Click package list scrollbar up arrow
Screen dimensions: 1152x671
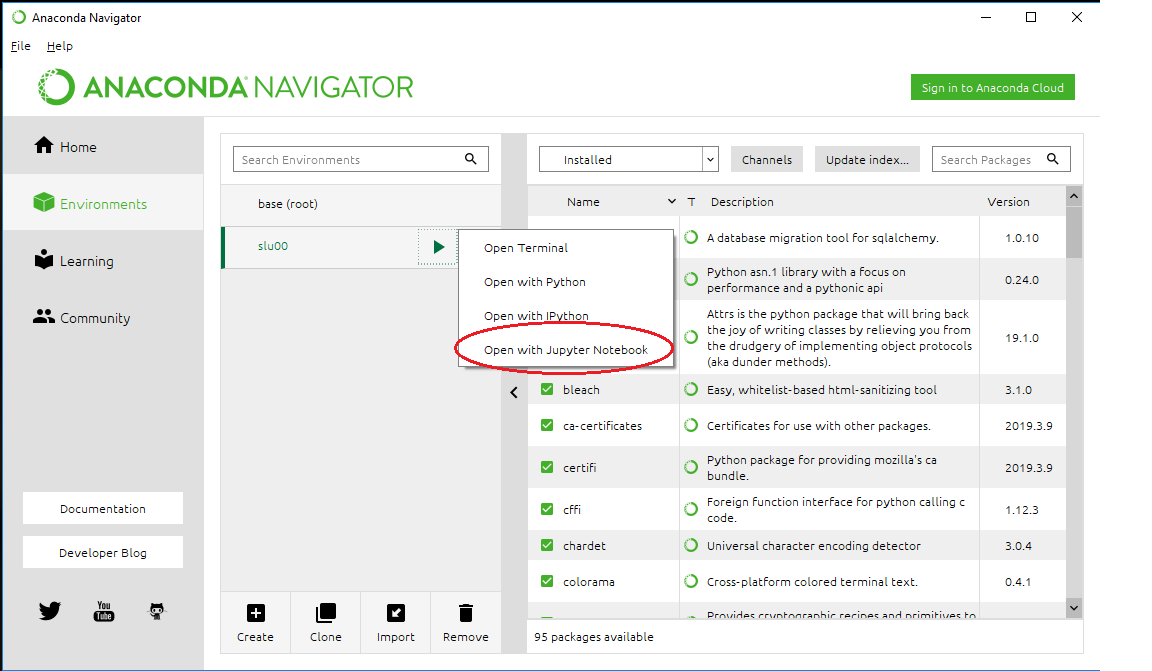pyautogui.click(x=1074, y=196)
